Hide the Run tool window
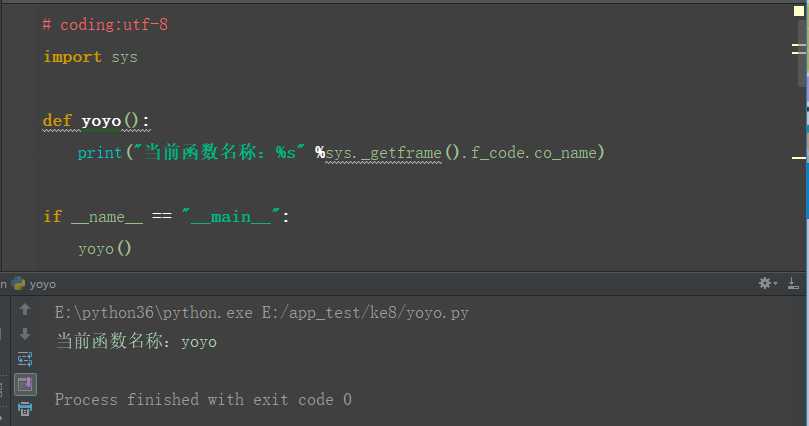Image resolution: width=809 pixels, height=426 pixels. [x=795, y=284]
